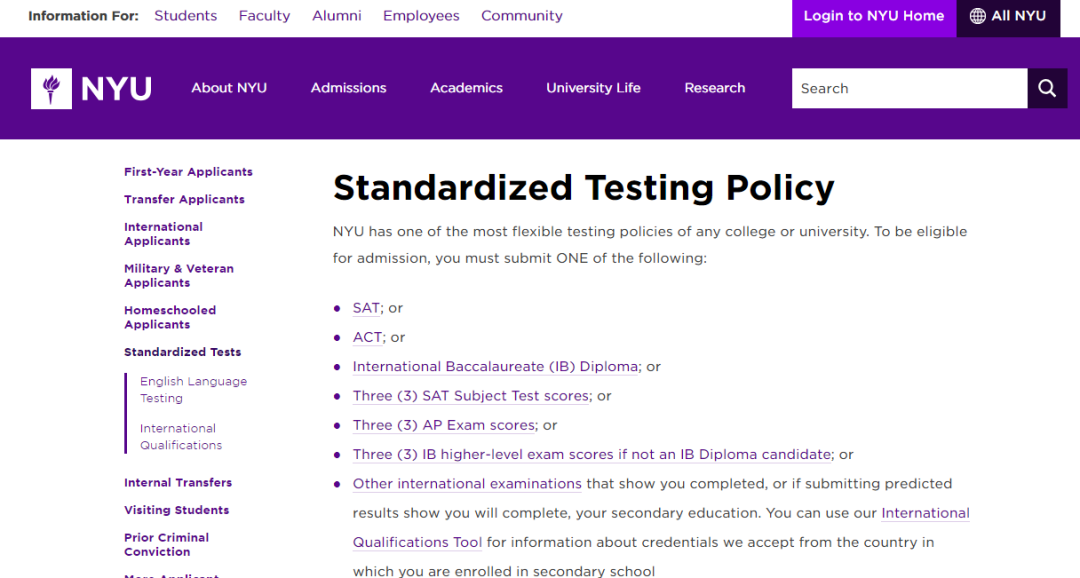Viewport: 1080px width, 578px height.
Task: Open the All NYU globe menu
Action: 1008,16
